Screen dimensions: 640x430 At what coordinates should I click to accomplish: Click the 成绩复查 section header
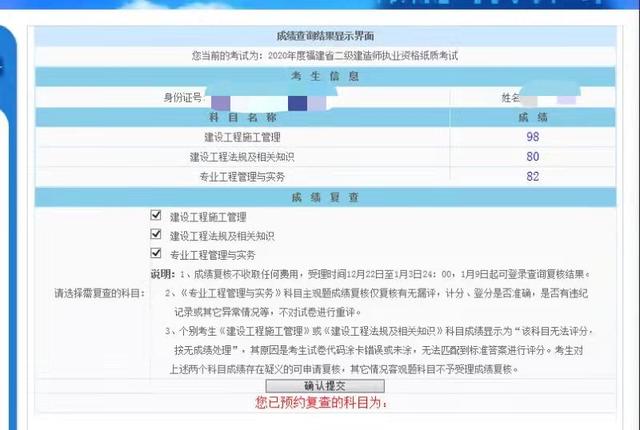coord(325,198)
